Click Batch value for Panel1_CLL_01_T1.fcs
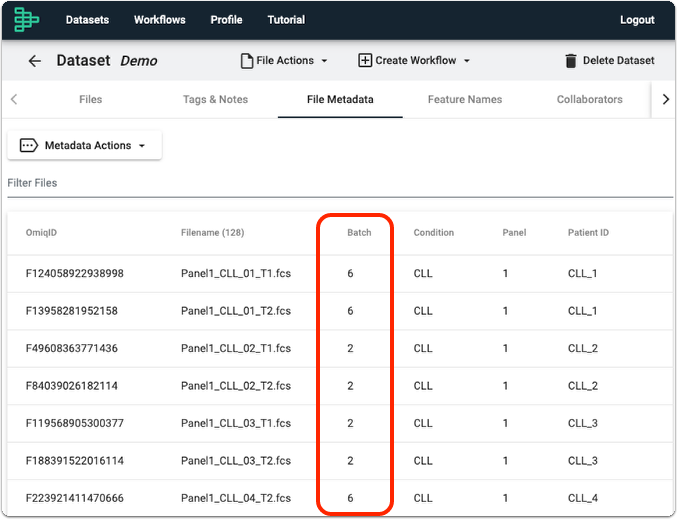The image size is (677, 519). click(x=350, y=273)
